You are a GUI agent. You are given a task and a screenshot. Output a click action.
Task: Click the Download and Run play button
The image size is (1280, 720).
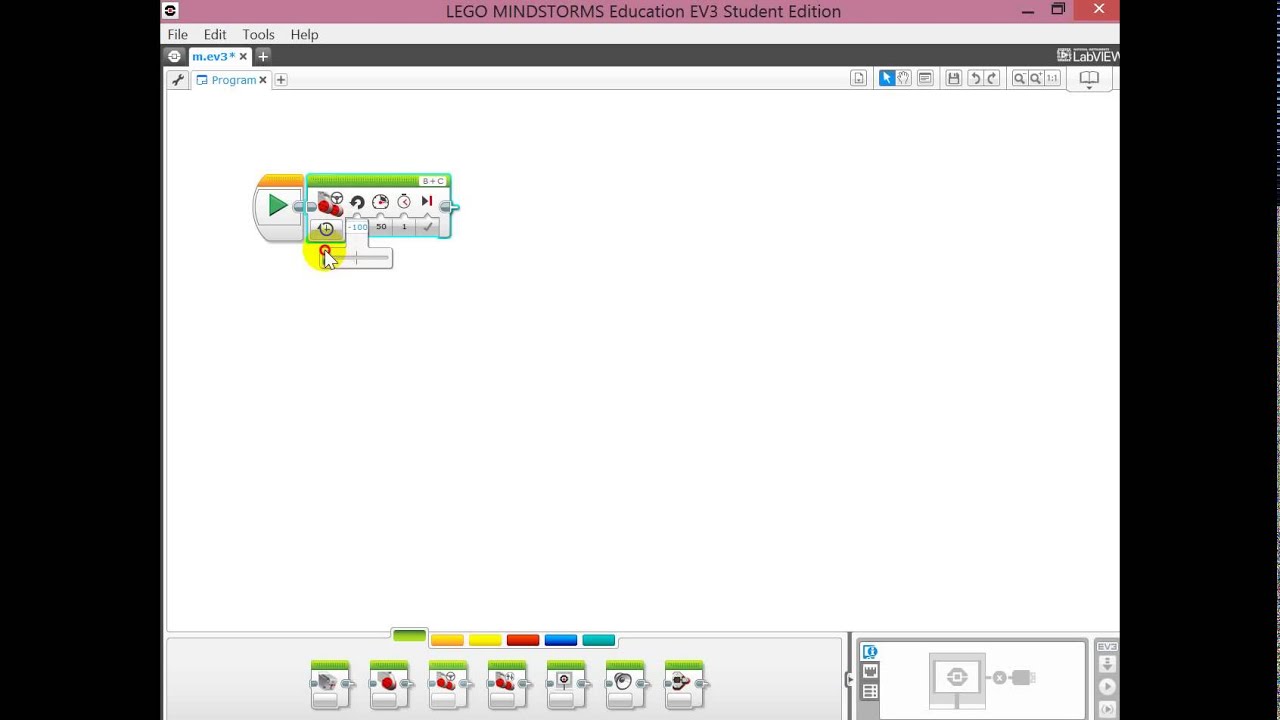1107,687
